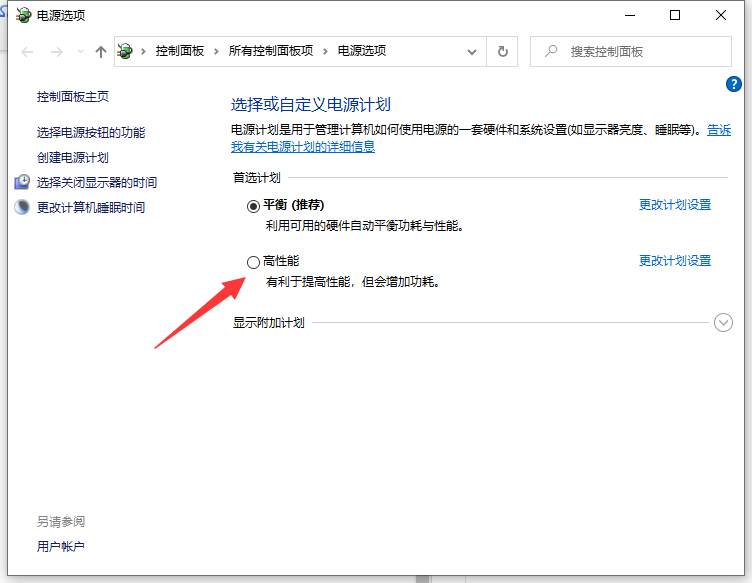Click the moon icon beside 更改计算机睡眠时间
Screen dimensions: 752x583
point(22,207)
